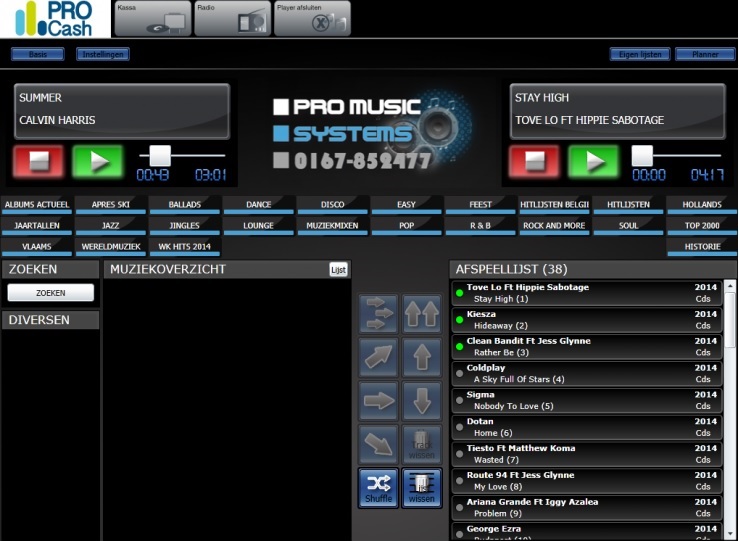Click the right arrow add-to-playlist button
The width and height of the screenshot is (739, 541).
click(378, 401)
